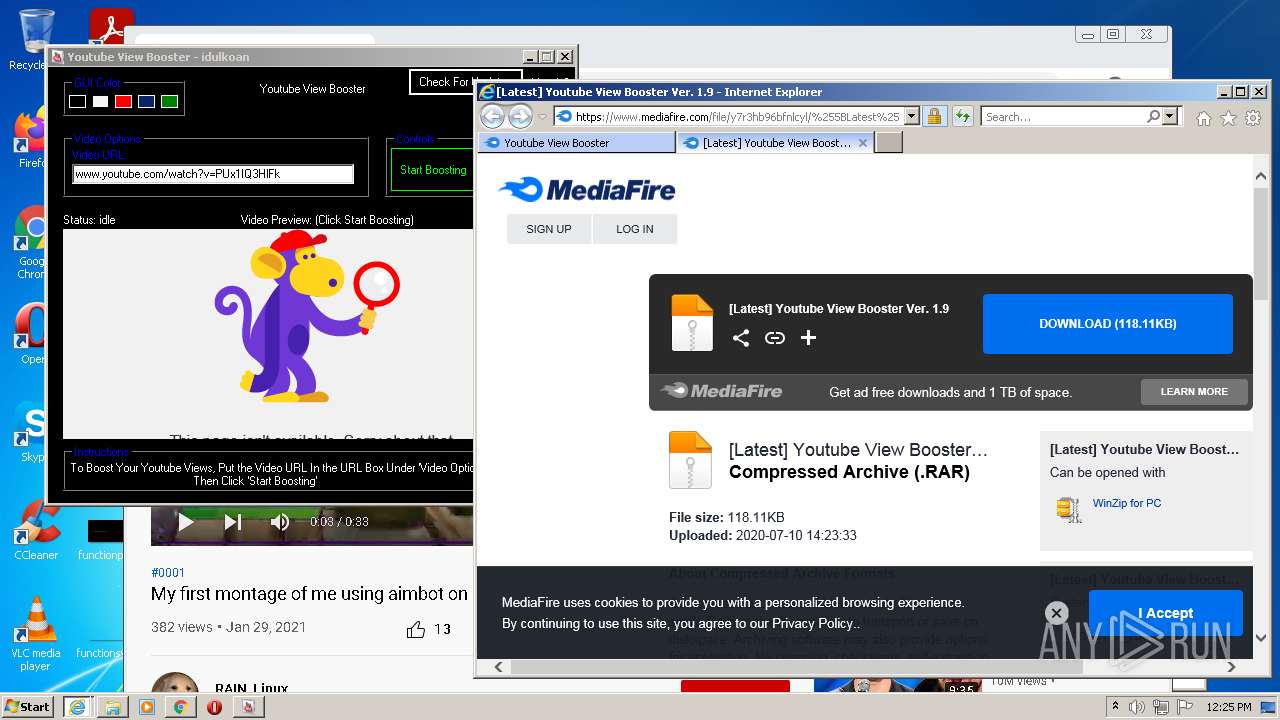Select white GUI color swatch
The image size is (1280, 720).
coord(100,101)
